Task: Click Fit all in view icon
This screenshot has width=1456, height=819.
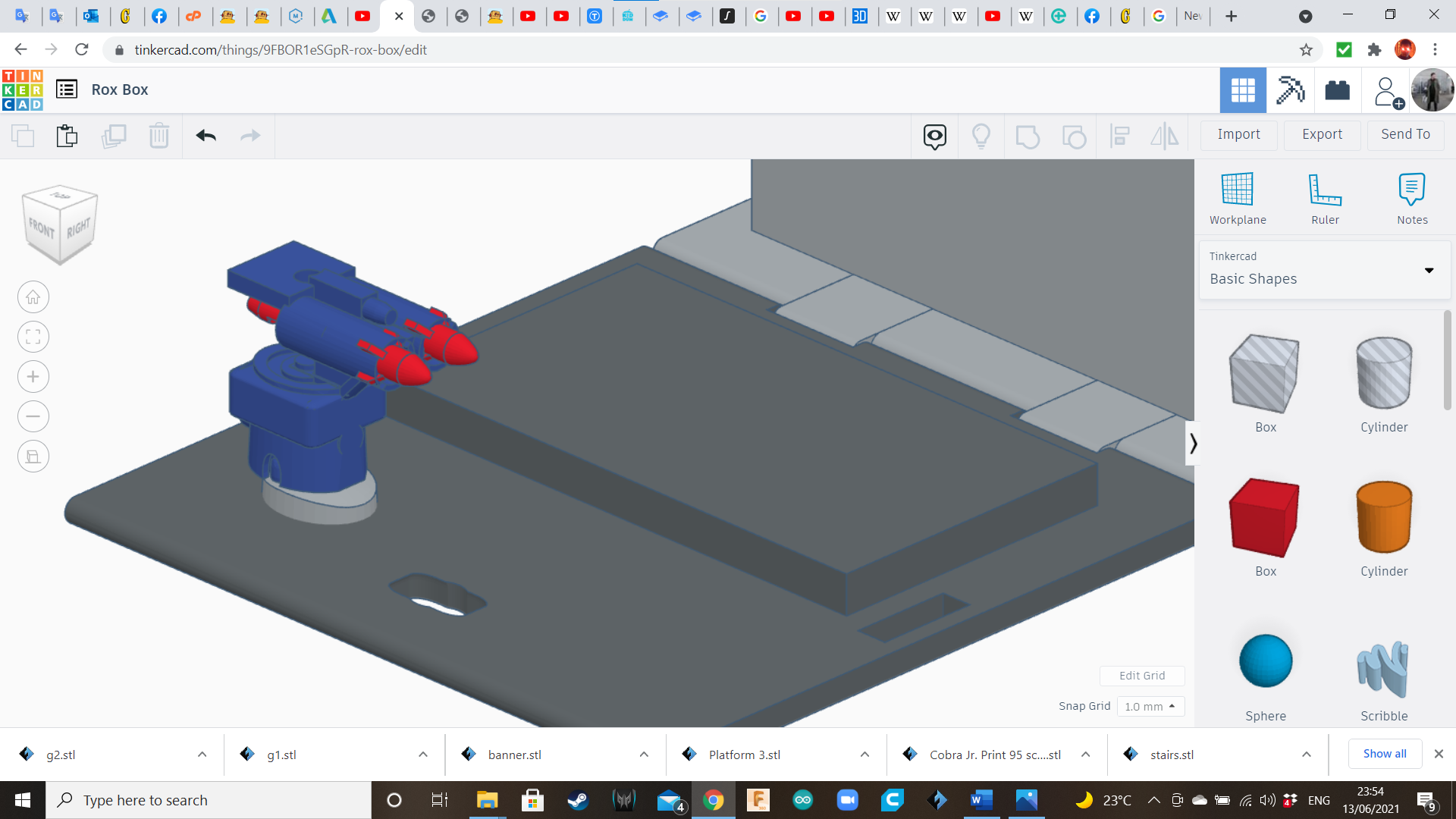Action: click(x=33, y=337)
